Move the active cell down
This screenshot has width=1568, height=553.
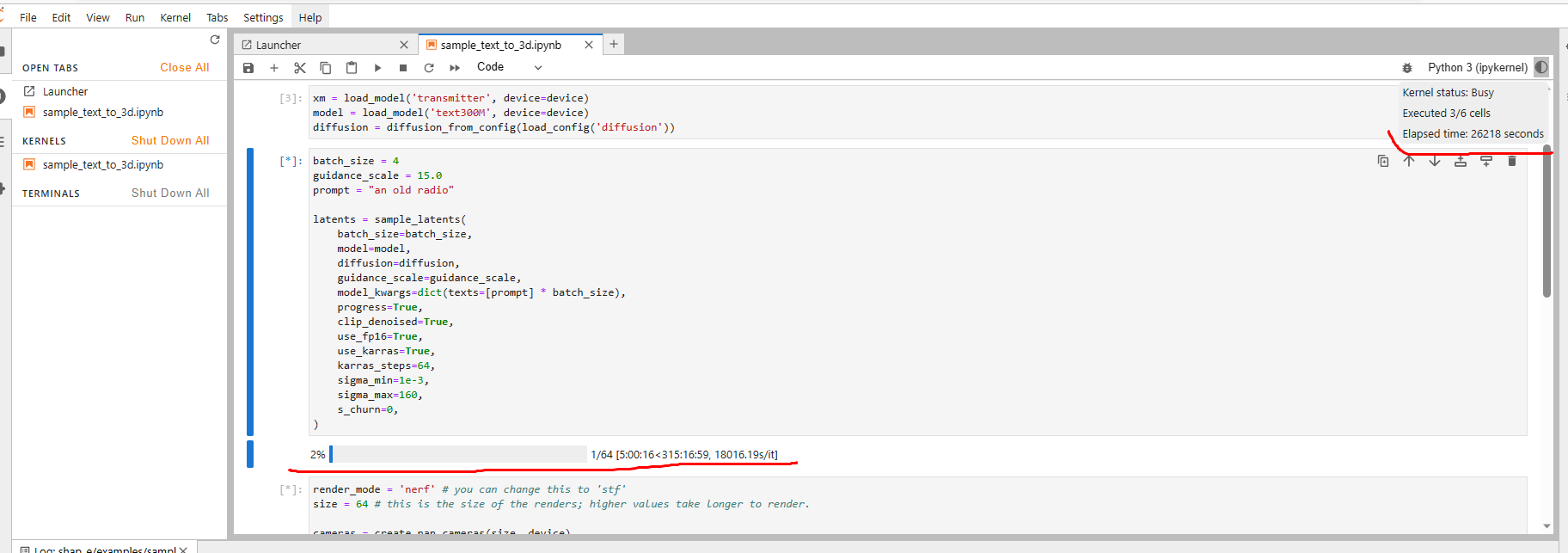[x=1435, y=161]
